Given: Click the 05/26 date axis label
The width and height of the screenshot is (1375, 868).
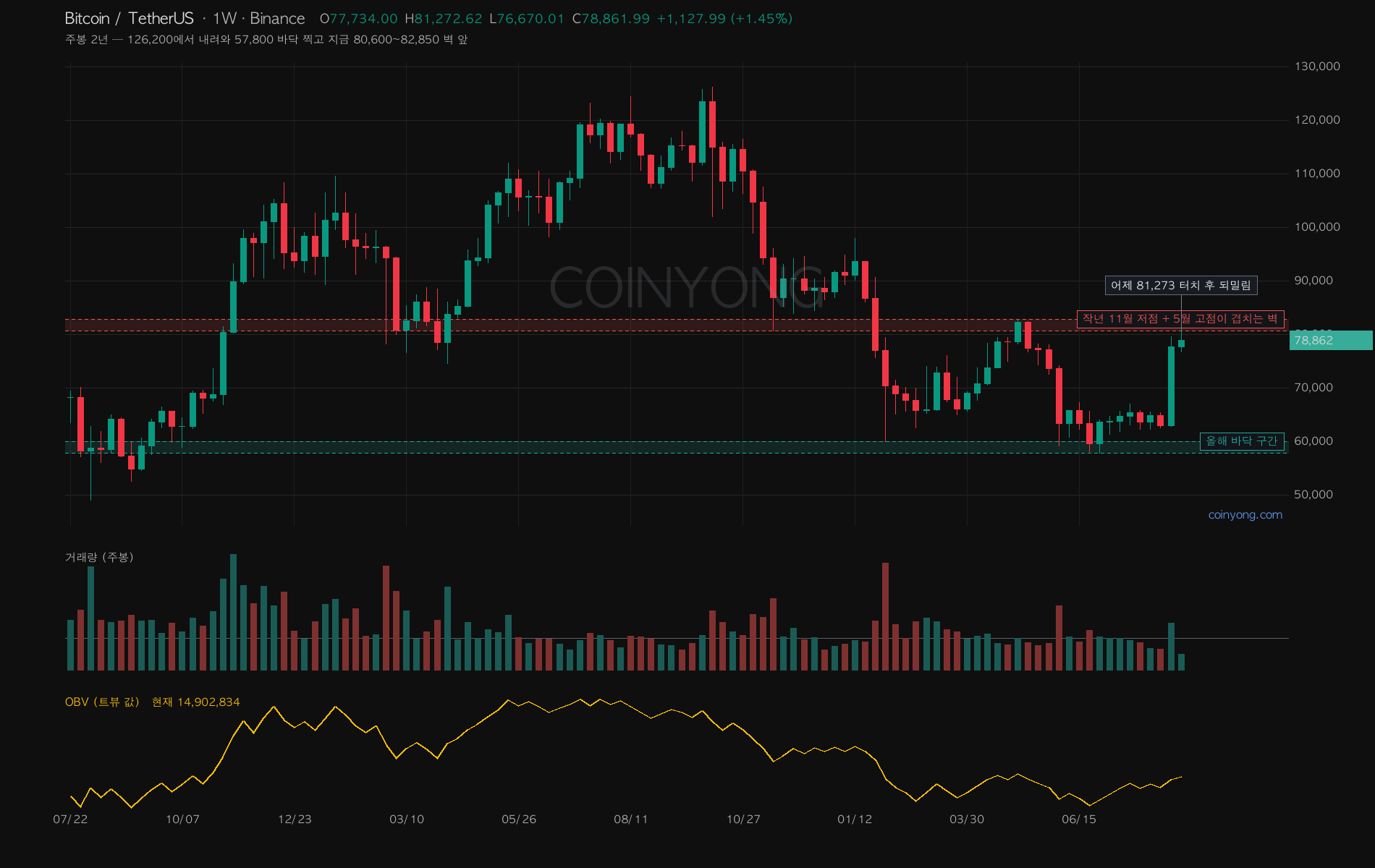Looking at the screenshot, I should coord(519,819).
